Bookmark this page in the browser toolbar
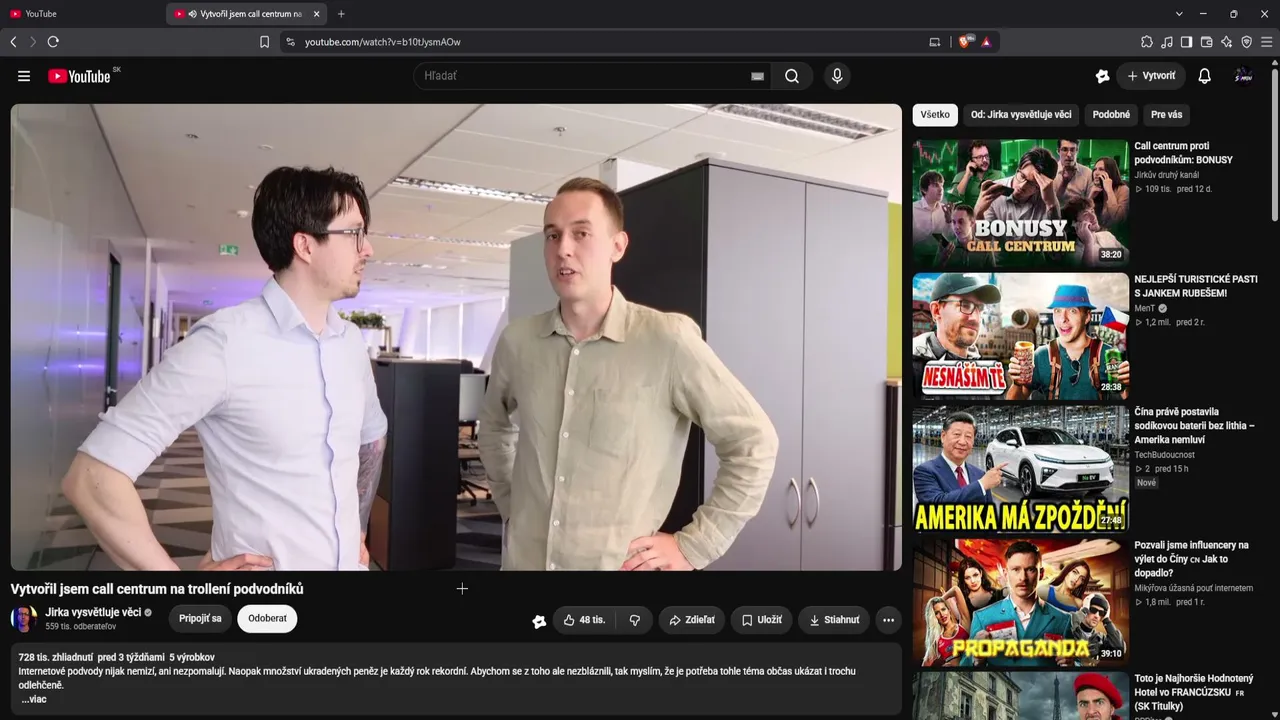This screenshot has width=1280, height=720. (x=264, y=42)
